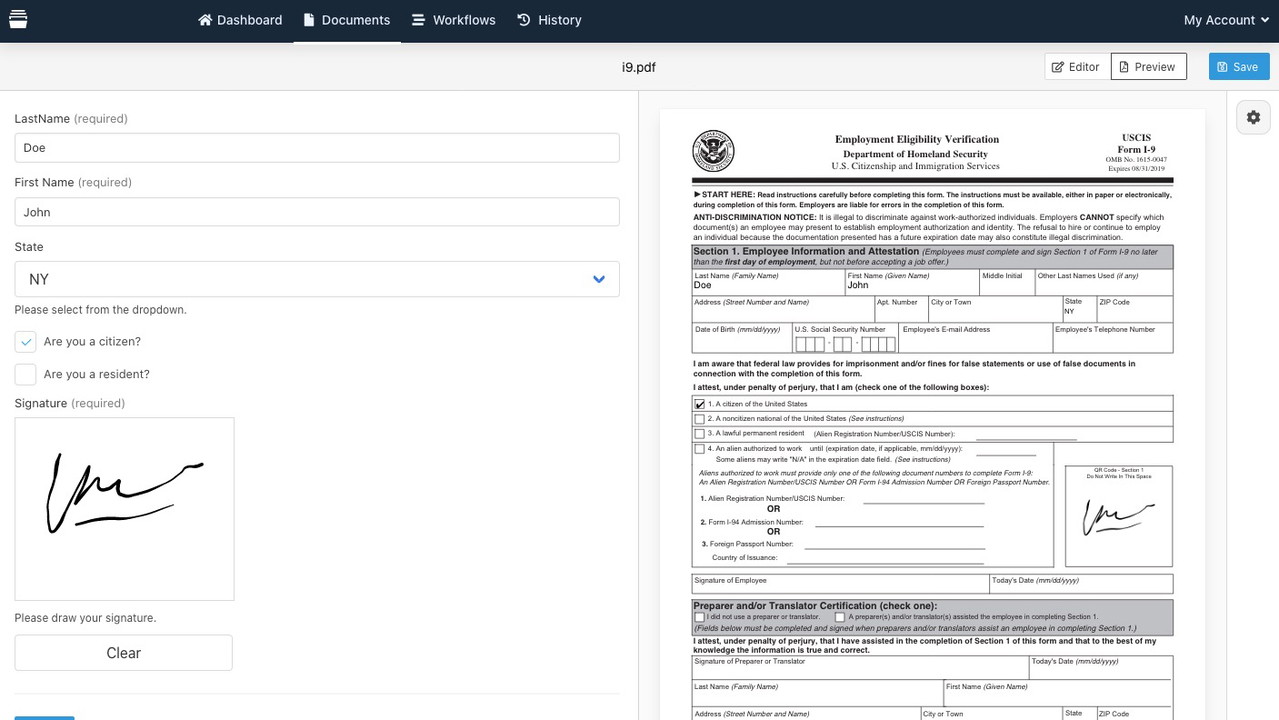Click the State dropdown chevron arrow

598,279
